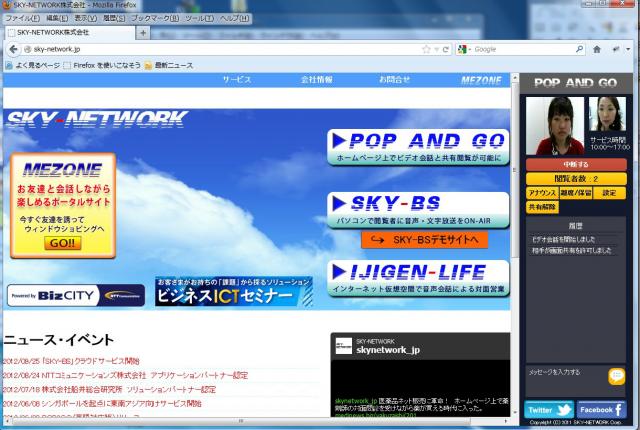Click the search magnifier in the Google box
This screenshot has width=640, height=430.
click(x=579, y=49)
